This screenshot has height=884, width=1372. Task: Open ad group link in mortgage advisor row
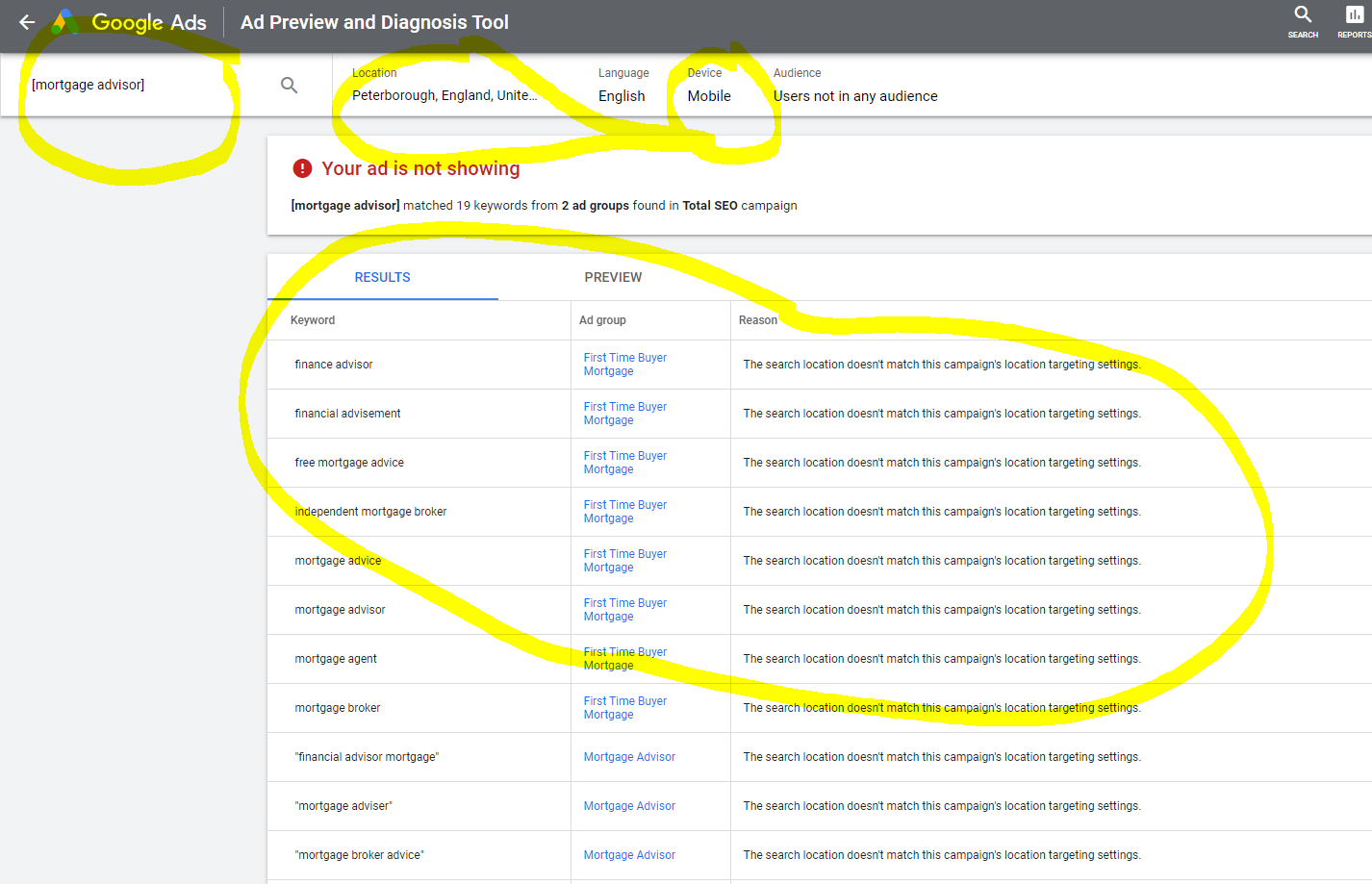[x=625, y=610]
